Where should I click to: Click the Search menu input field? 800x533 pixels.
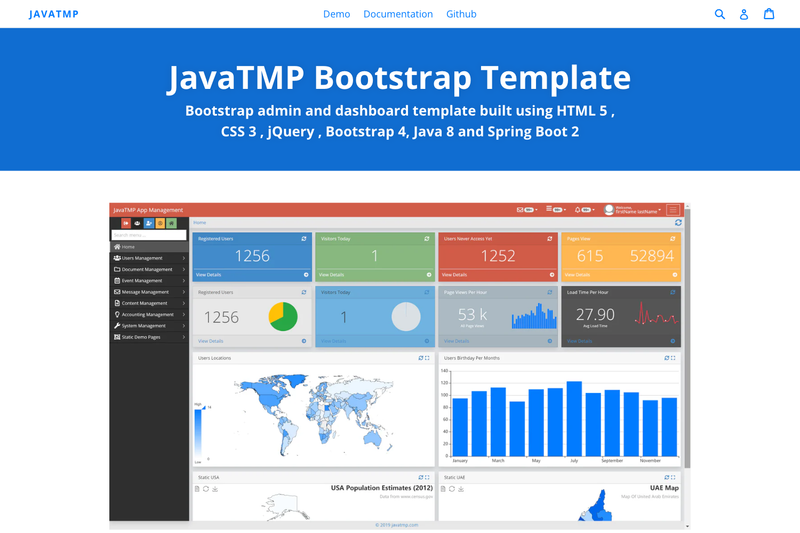(149, 235)
